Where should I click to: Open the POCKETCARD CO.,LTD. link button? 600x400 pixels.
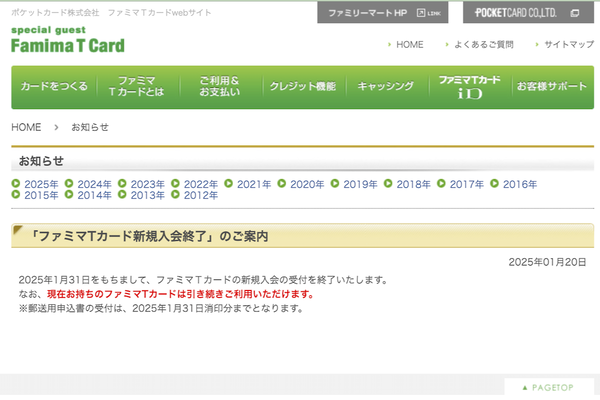(x=528, y=13)
